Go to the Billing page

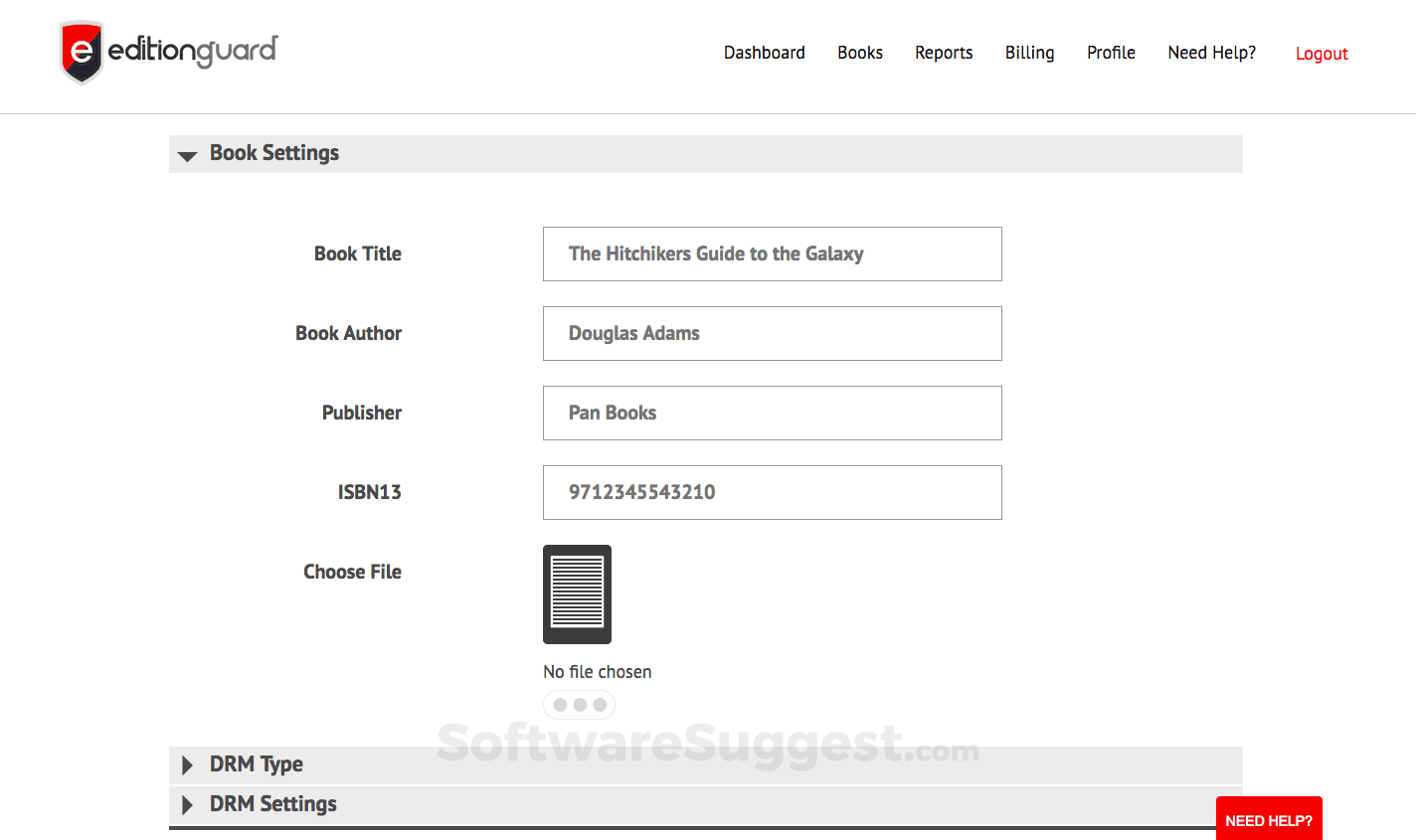coord(1029,53)
